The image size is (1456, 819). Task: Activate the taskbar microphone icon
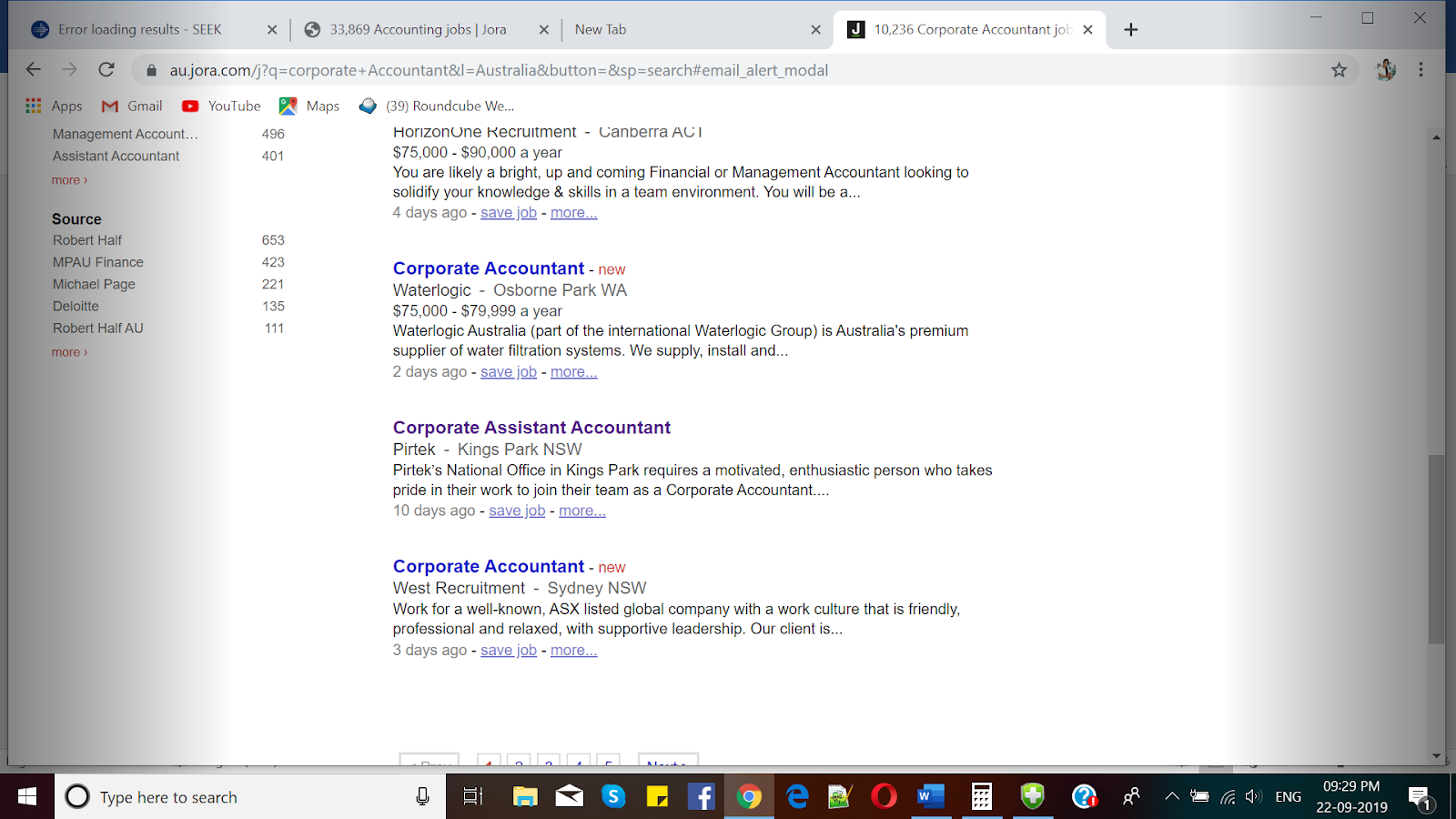pyautogui.click(x=422, y=797)
